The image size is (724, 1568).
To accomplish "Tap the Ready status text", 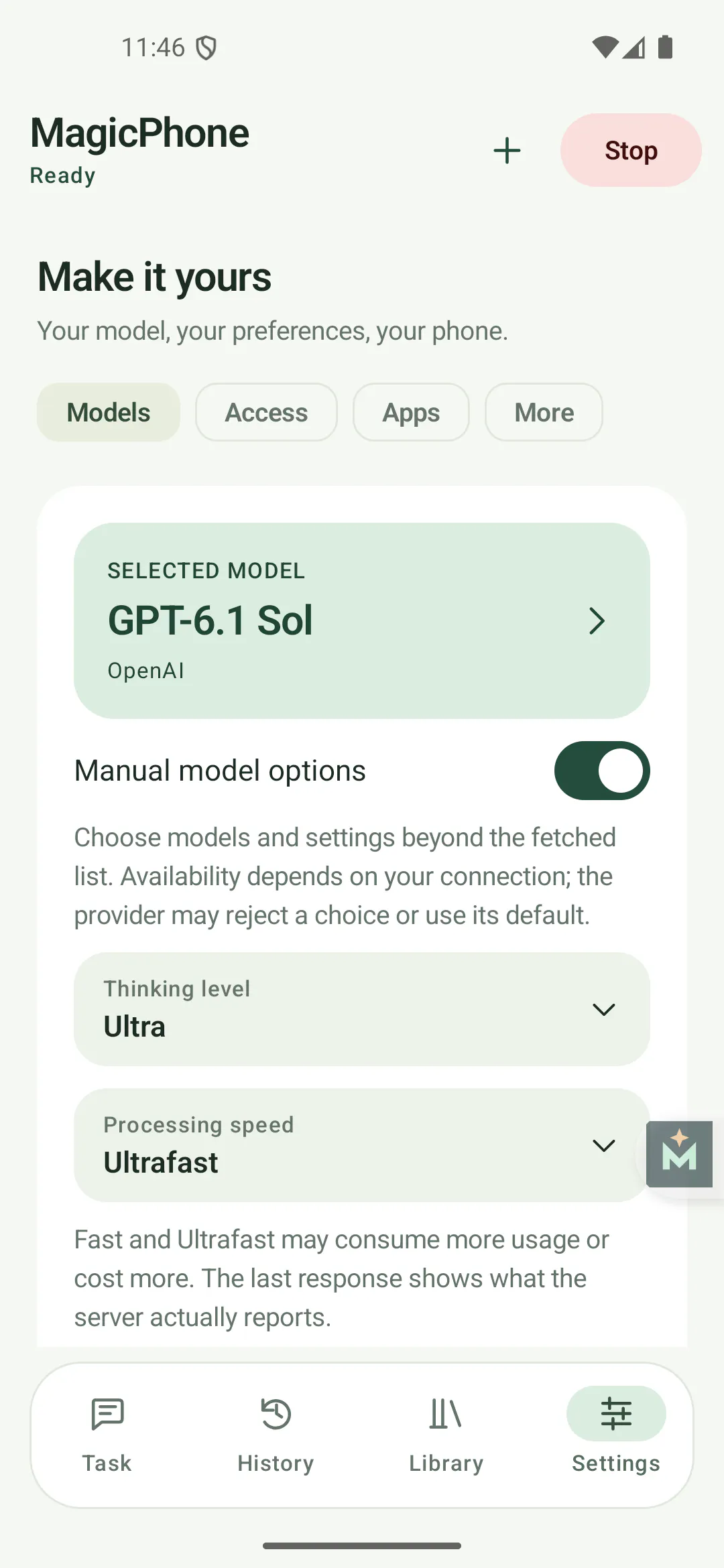I will (x=63, y=176).
